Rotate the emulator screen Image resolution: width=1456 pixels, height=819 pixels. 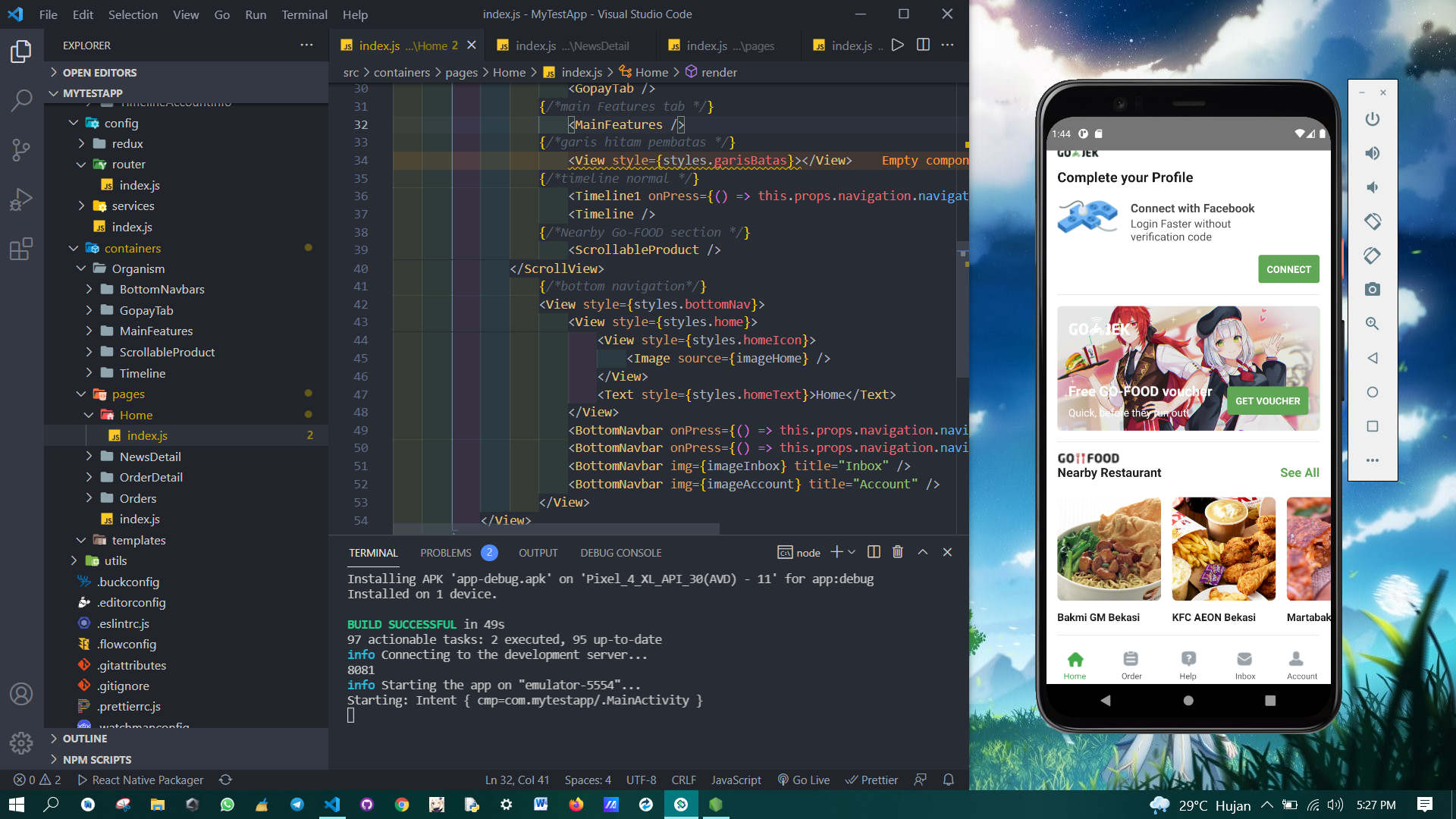click(1372, 221)
